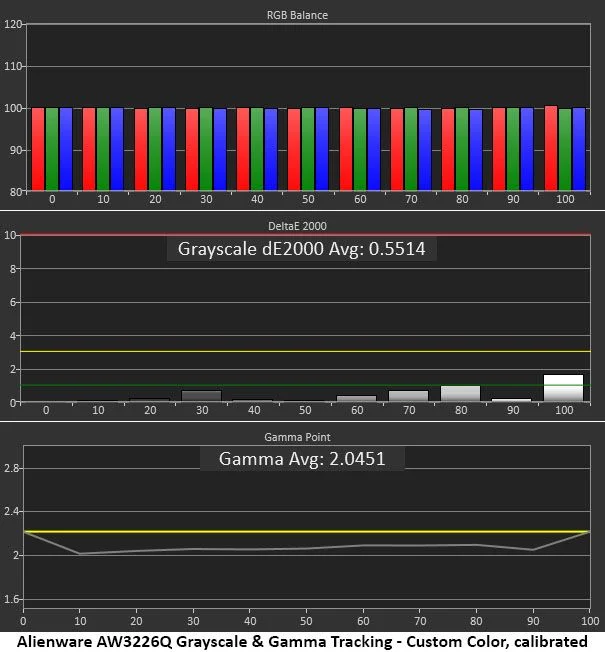Image resolution: width=605 pixels, height=652 pixels.
Task: Click the '90' y-axis label on RGB Balance
Action: click(16, 151)
